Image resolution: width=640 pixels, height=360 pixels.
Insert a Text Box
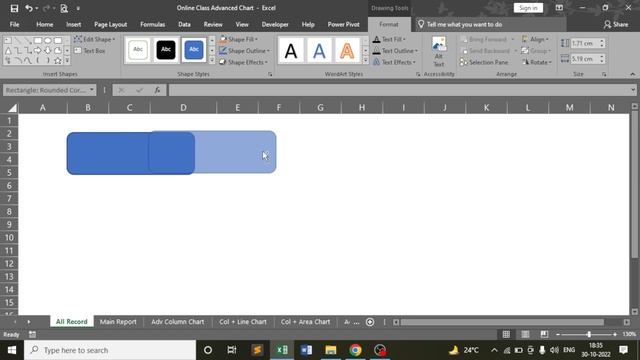tap(90, 51)
